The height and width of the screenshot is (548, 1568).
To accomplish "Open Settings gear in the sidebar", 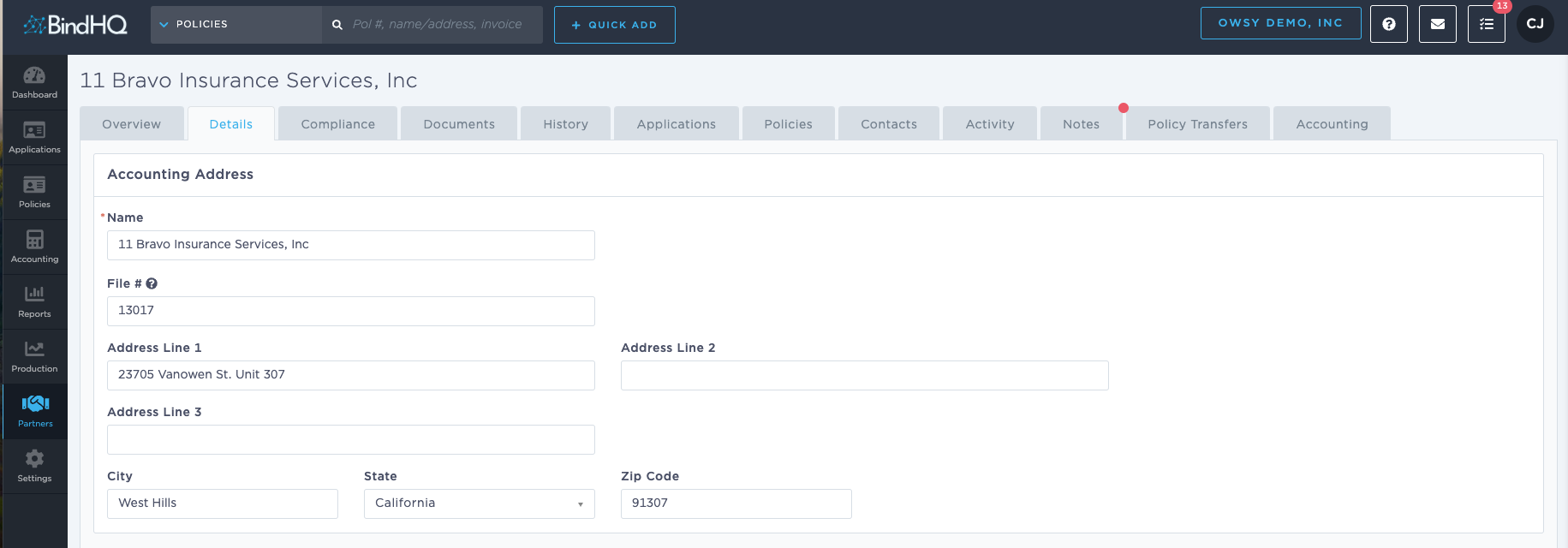I will 34,467.
